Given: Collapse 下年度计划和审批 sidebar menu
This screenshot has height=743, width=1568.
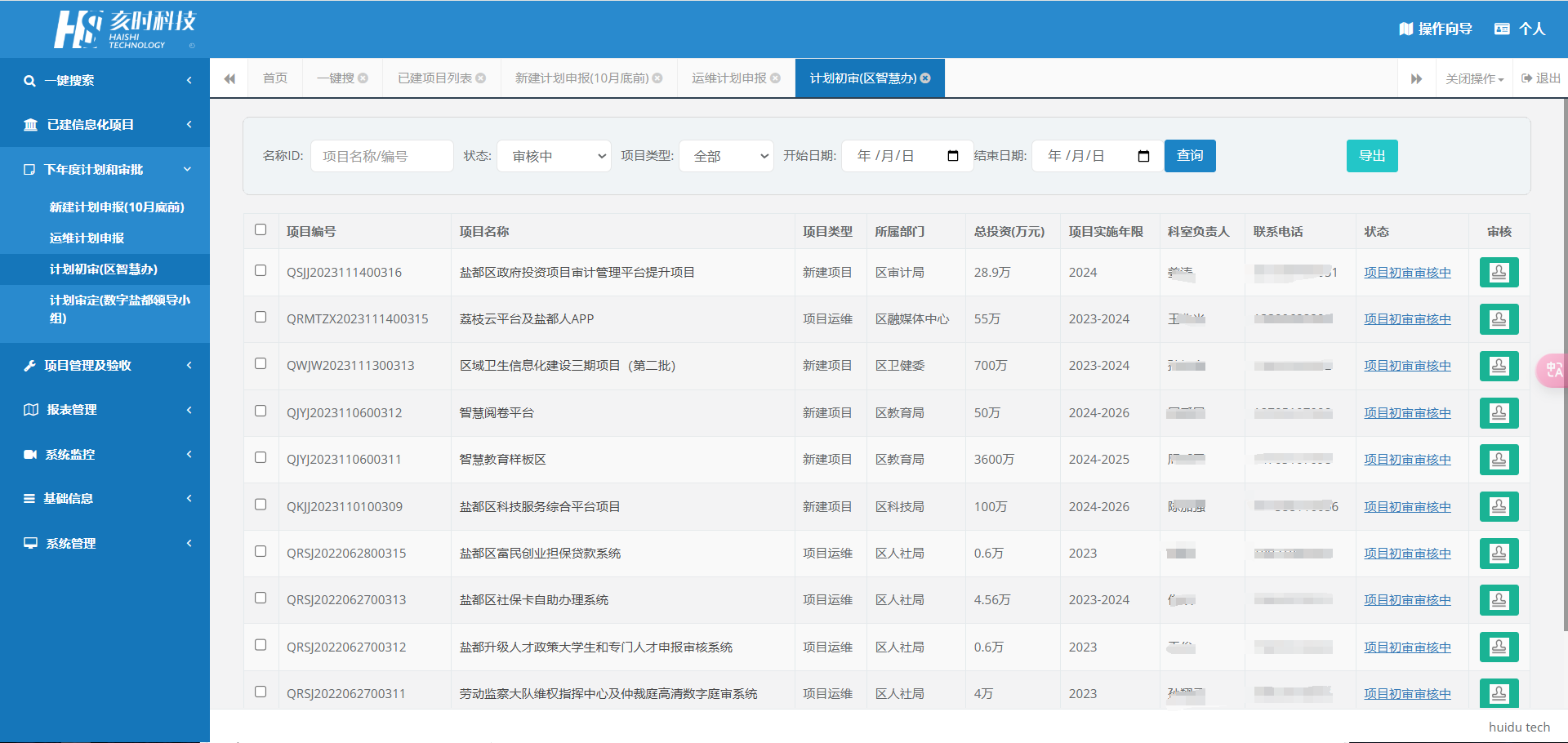Looking at the screenshot, I should [x=105, y=170].
